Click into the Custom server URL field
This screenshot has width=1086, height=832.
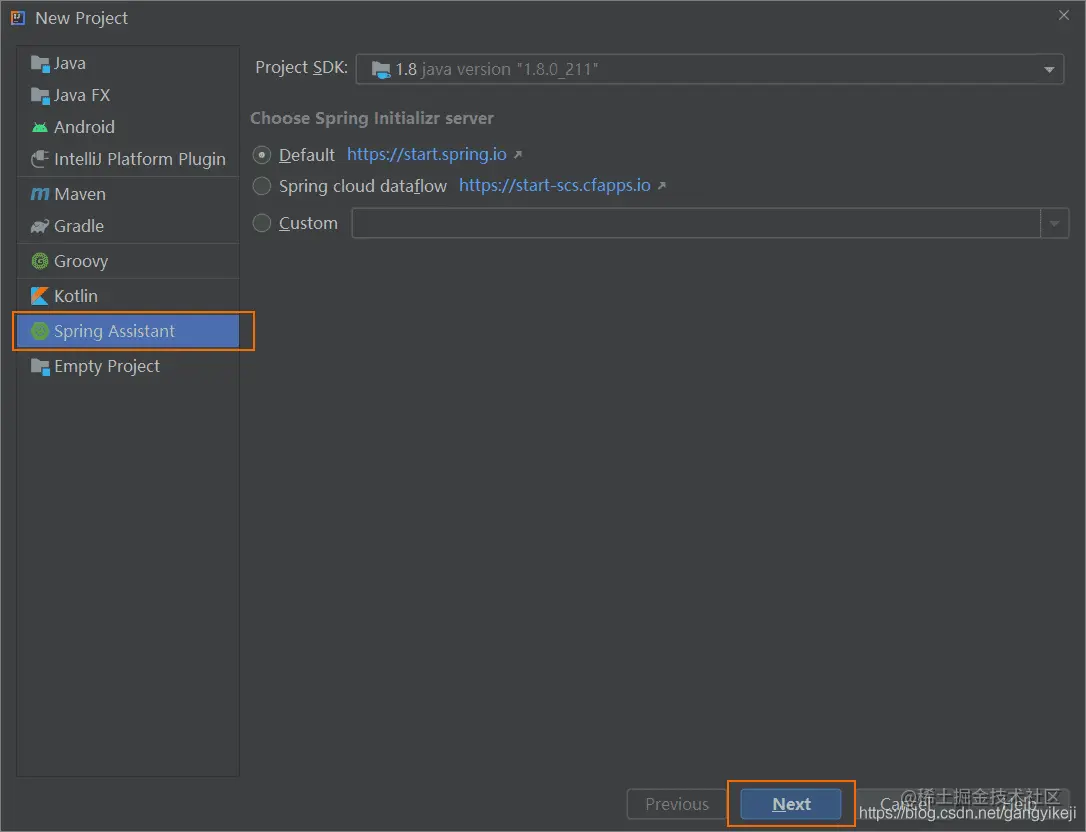click(696, 224)
